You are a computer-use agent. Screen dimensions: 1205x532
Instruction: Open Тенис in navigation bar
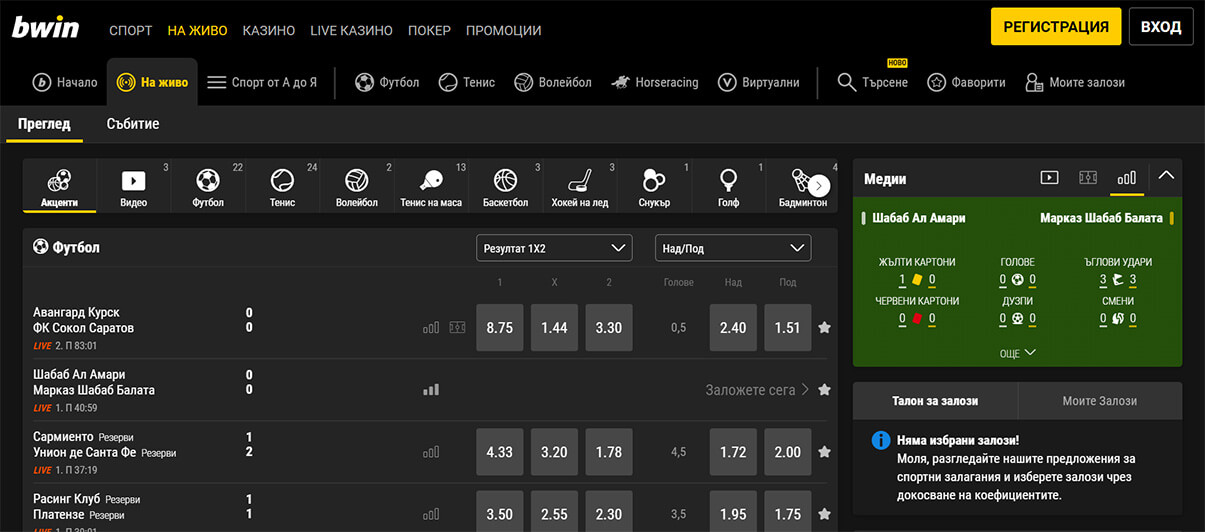pyautogui.click(x=467, y=82)
